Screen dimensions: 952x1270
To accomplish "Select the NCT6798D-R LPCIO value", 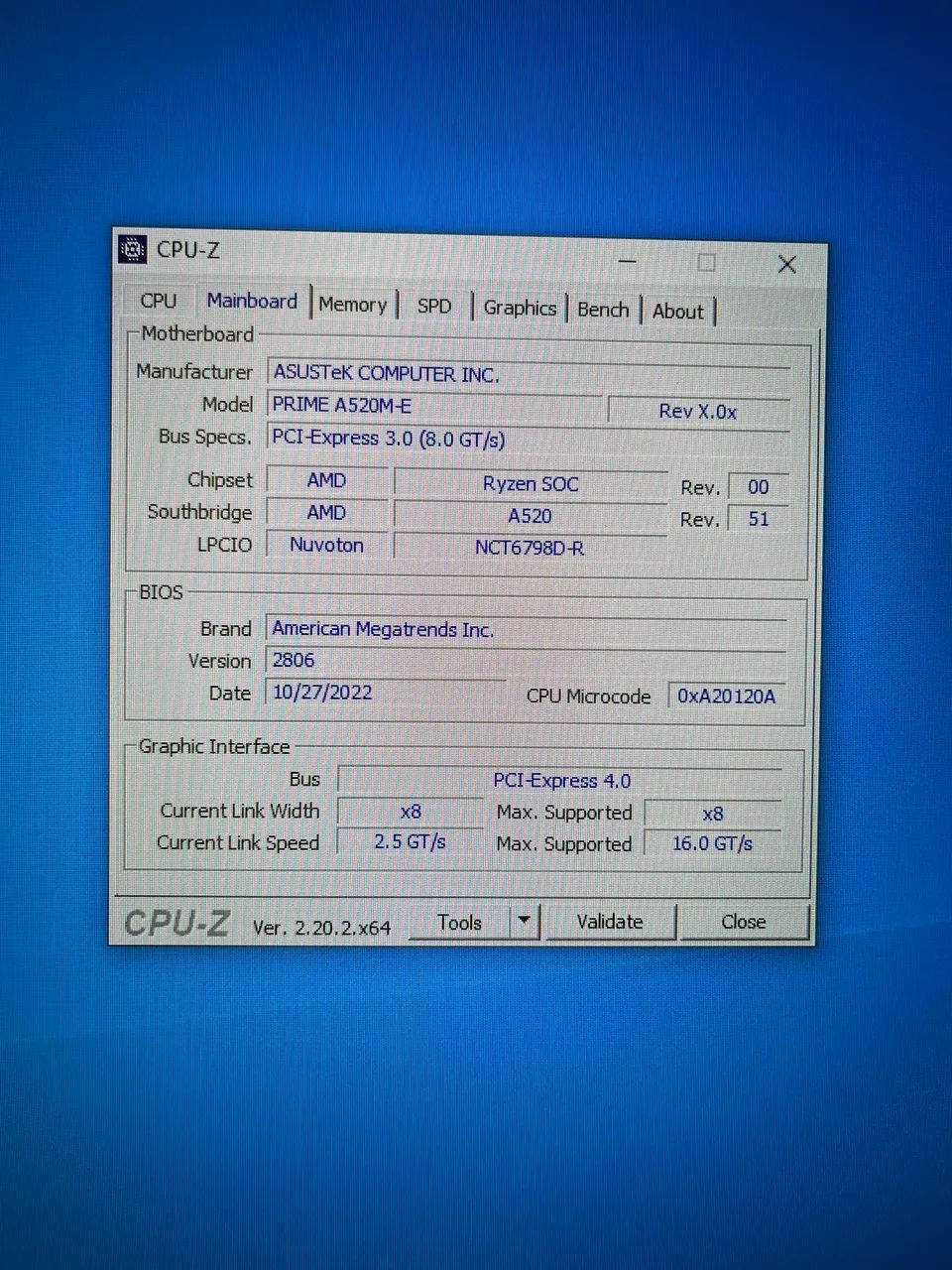I will [x=531, y=548].
